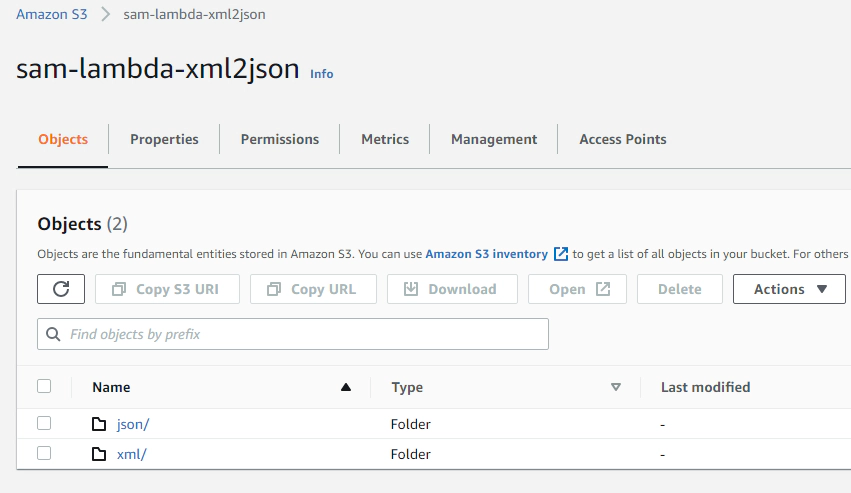Viewport: 851px width, 493px height.
Task: Click the Download button
Action: tap(452, 289)
